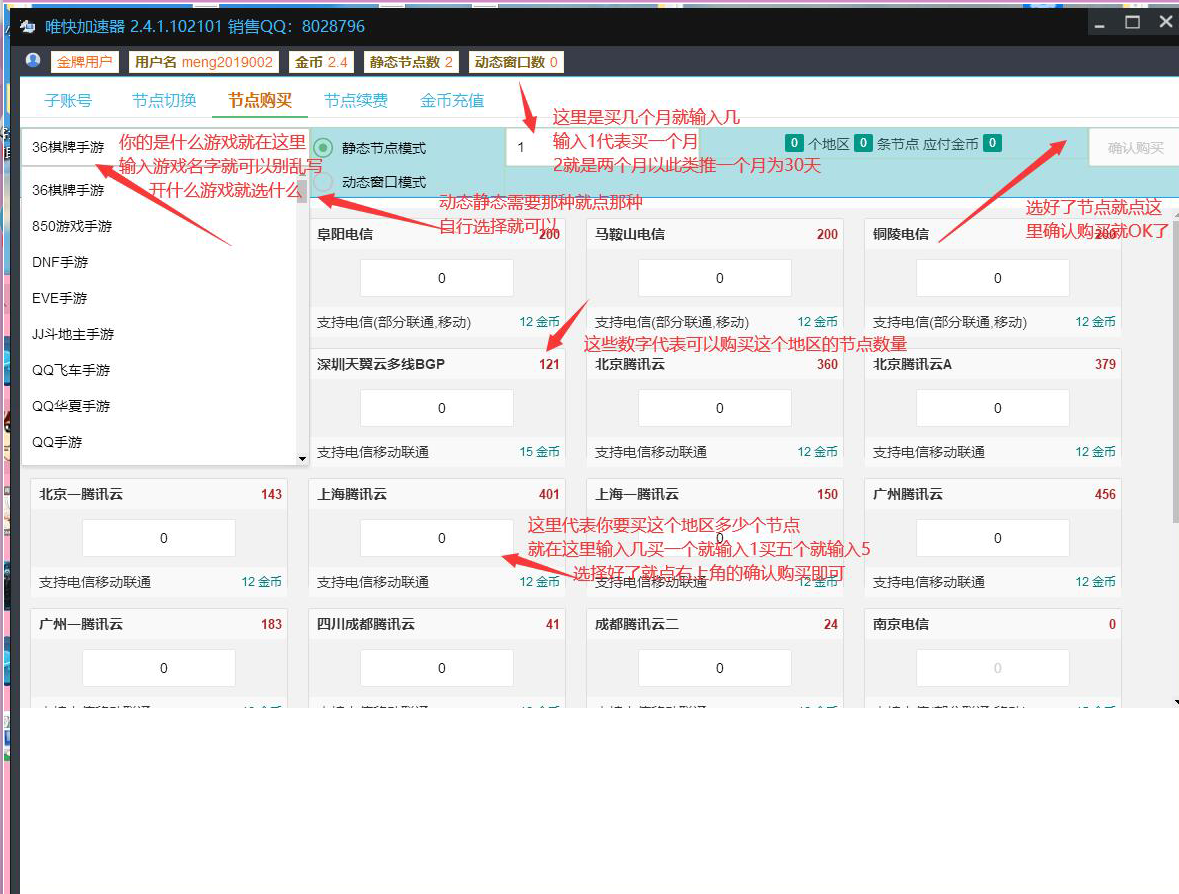Focus 马鞍山电信 node quantity field
Image resolution: width=1179 pixels, height=894 pixels.
[x=715, y=278]
